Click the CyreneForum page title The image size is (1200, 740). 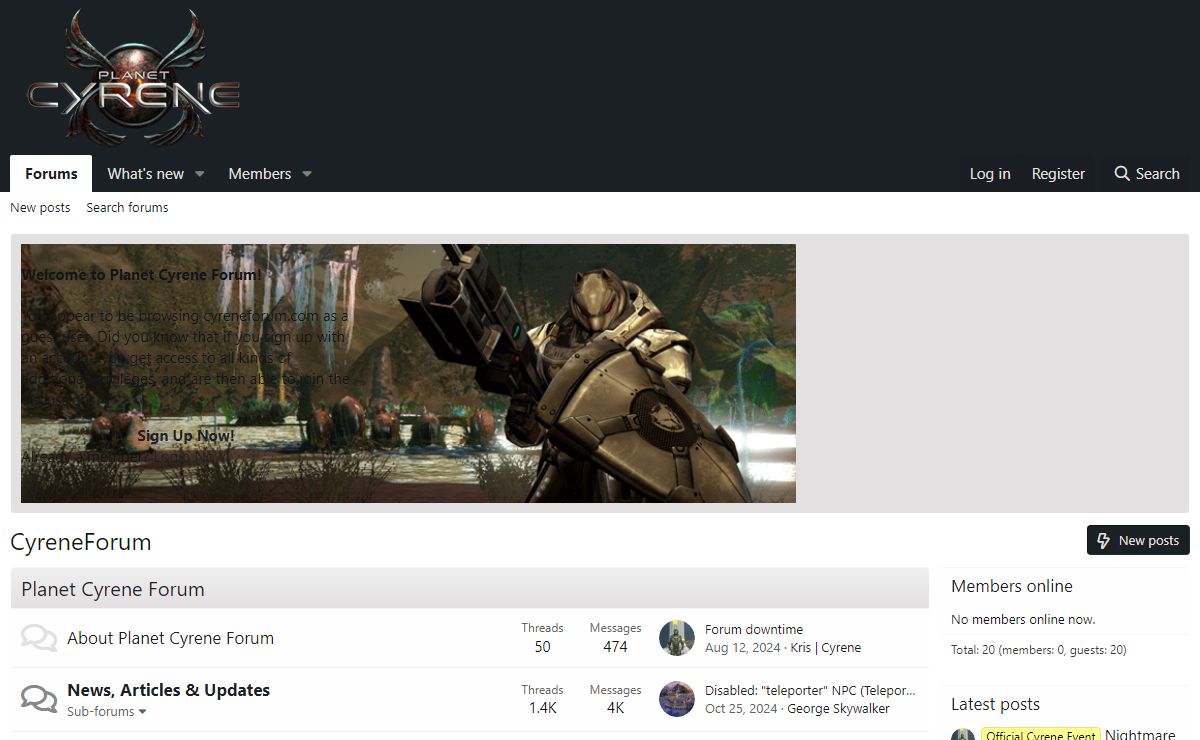coord(81,542)
